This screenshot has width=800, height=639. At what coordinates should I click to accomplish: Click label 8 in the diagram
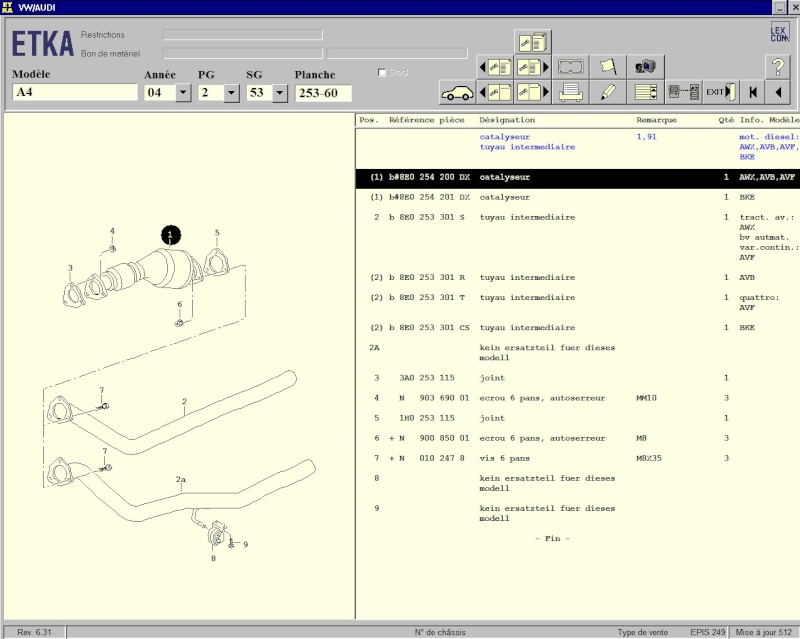(x=213, y=558)
